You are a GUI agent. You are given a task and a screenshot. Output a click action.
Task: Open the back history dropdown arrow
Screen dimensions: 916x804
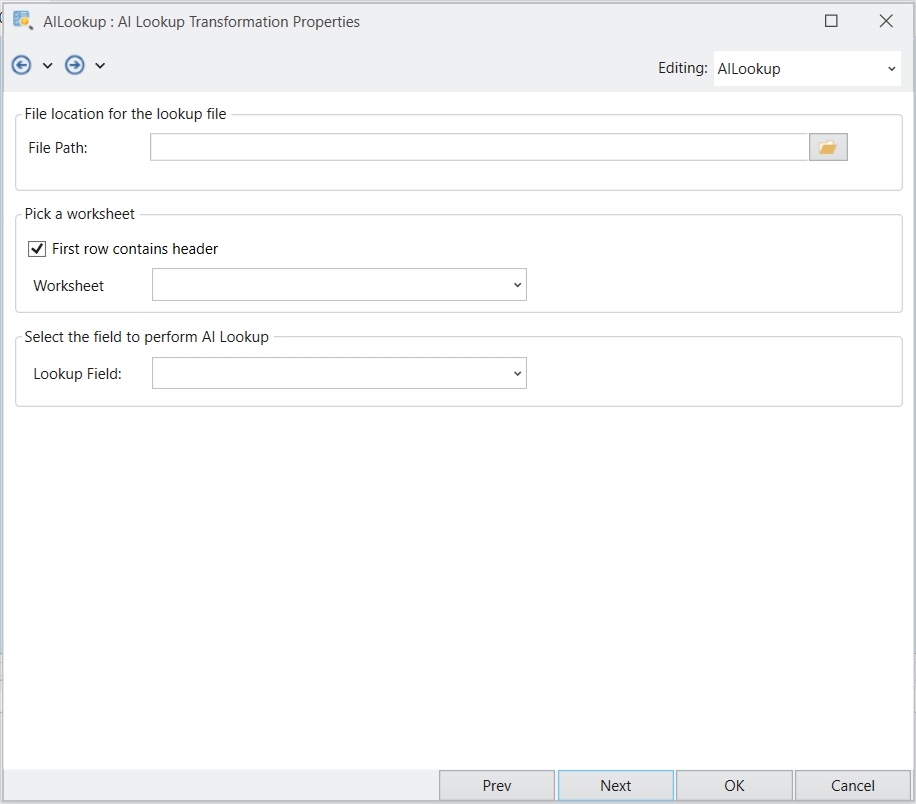(x=47, y=66)
